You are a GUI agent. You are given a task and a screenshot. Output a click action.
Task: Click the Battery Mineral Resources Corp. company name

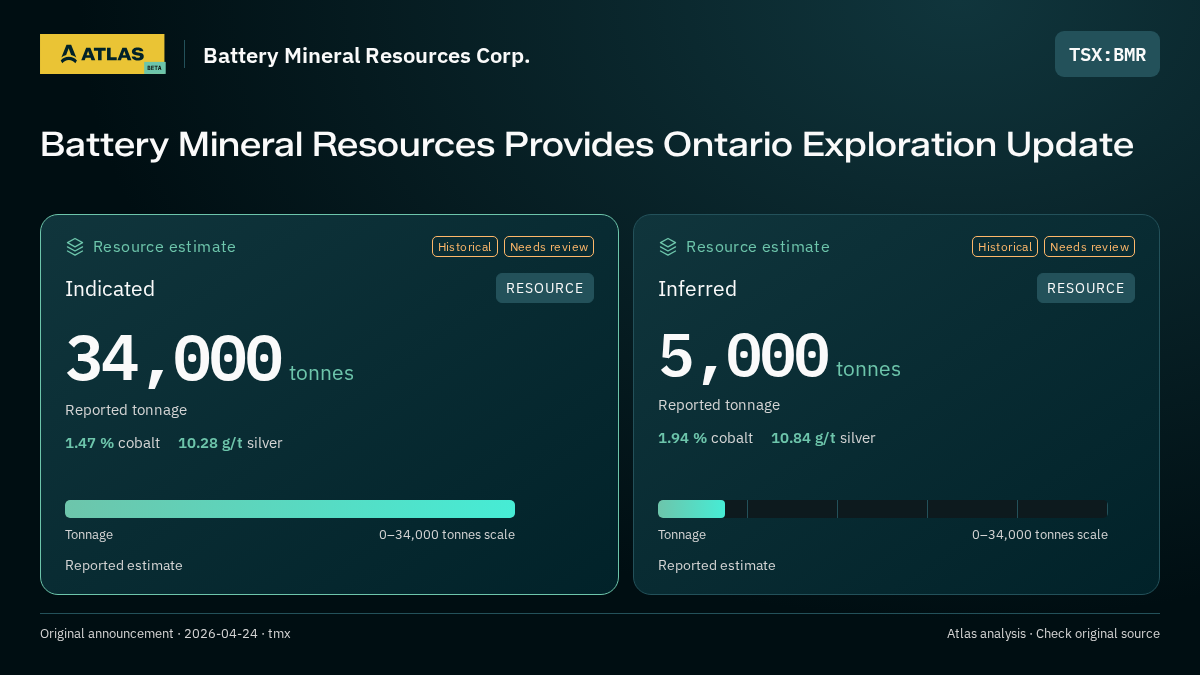pos(367,55)
